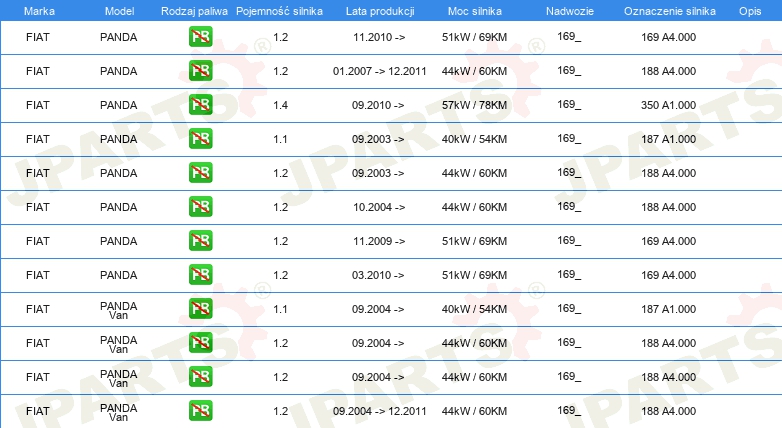The image size is (782, 428).
Task: Click the petrol fuel icon in the 11.2010 row
Action: (200, 37)
